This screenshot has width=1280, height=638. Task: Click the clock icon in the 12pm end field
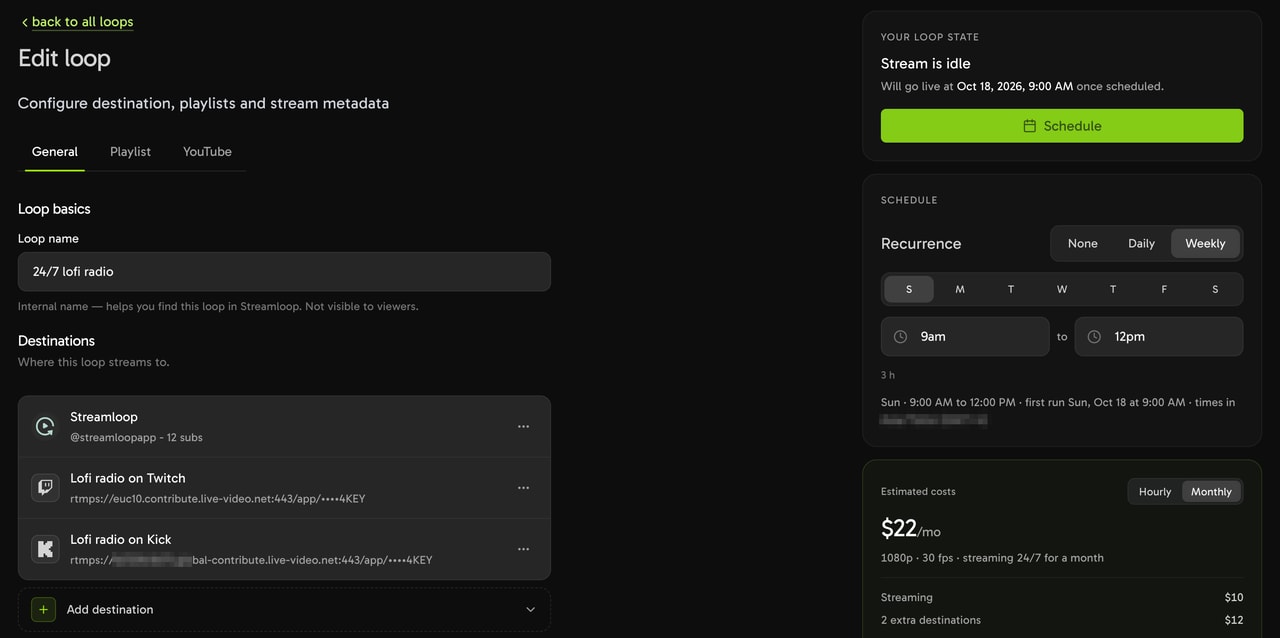tap(1094, 337)
